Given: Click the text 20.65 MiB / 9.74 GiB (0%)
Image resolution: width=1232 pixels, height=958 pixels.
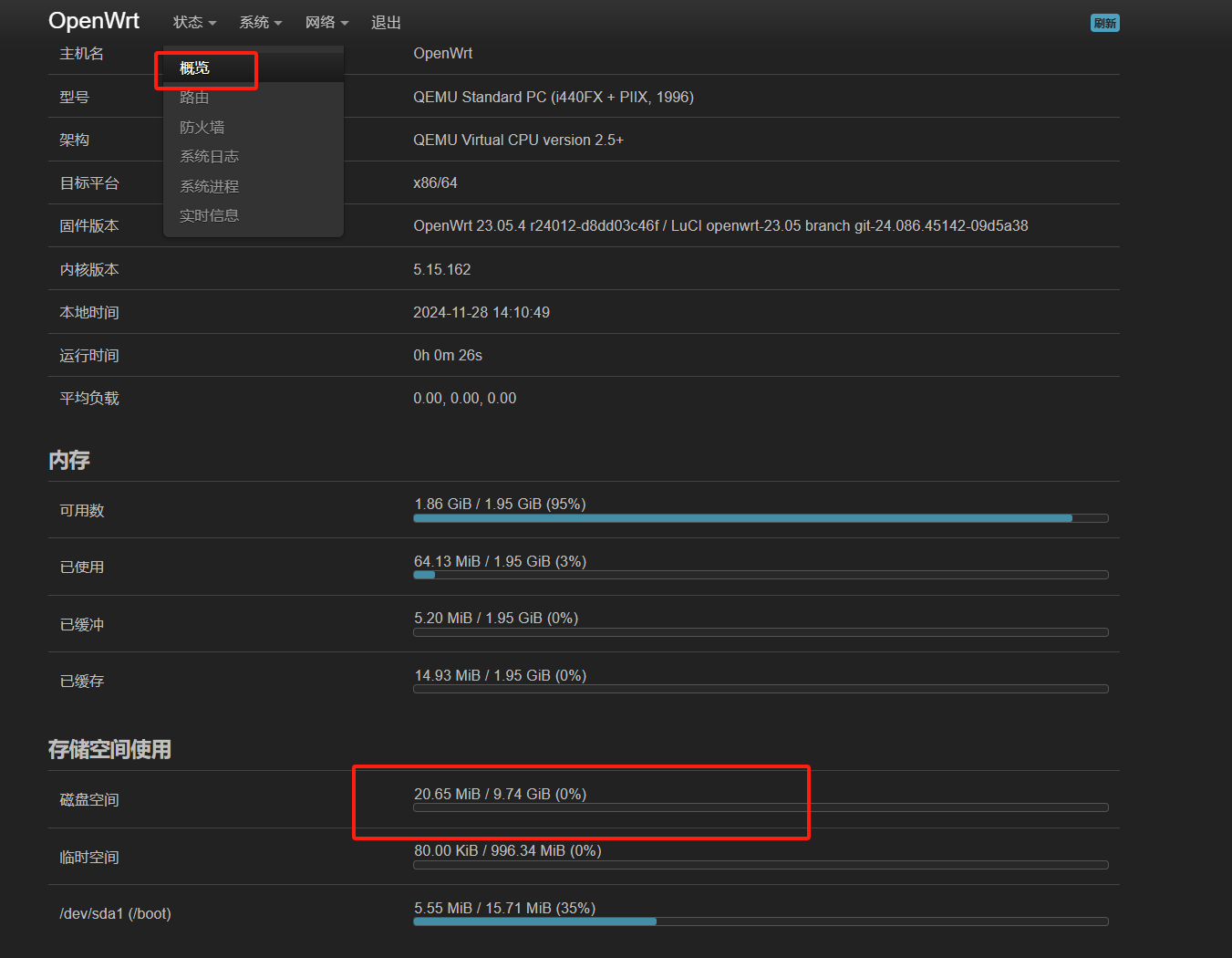Looking at the screenshot, I should (501, 794).
